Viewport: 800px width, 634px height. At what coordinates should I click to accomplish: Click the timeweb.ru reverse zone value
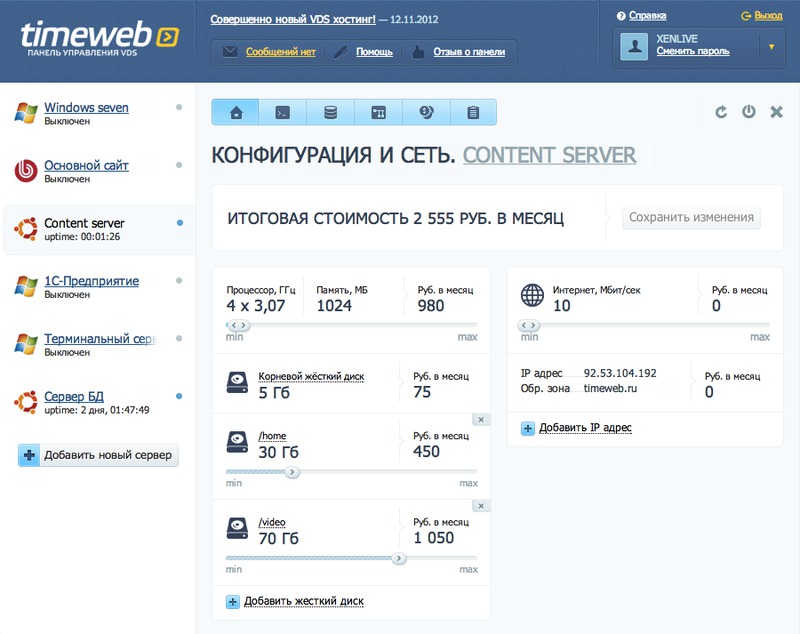click(x=610, y=389)
